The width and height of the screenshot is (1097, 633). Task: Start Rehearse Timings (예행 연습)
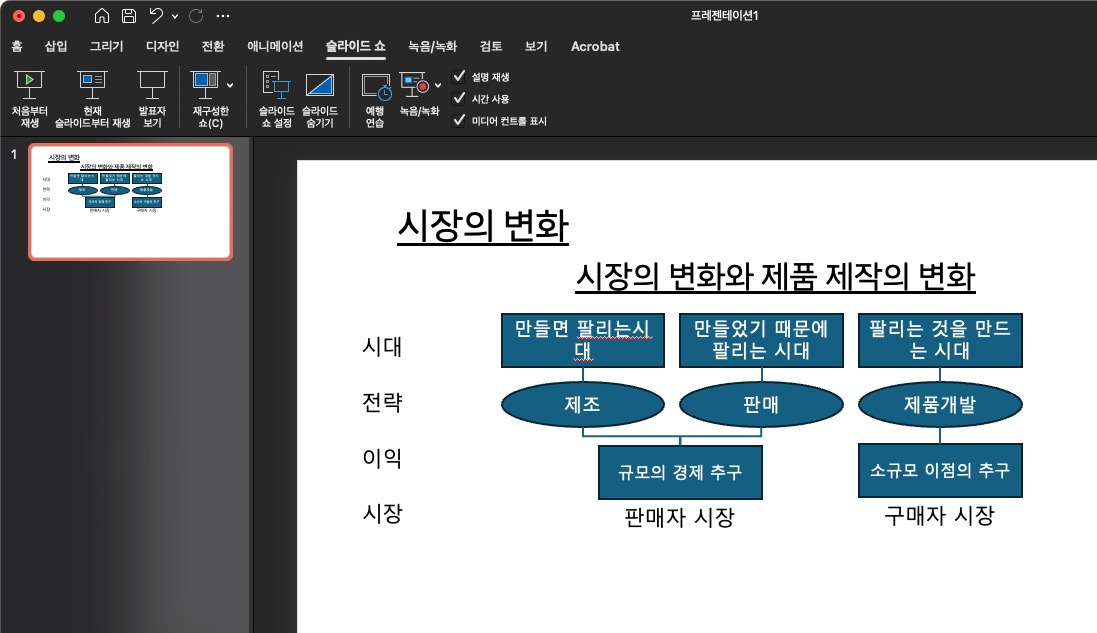[x=375, y=97]
